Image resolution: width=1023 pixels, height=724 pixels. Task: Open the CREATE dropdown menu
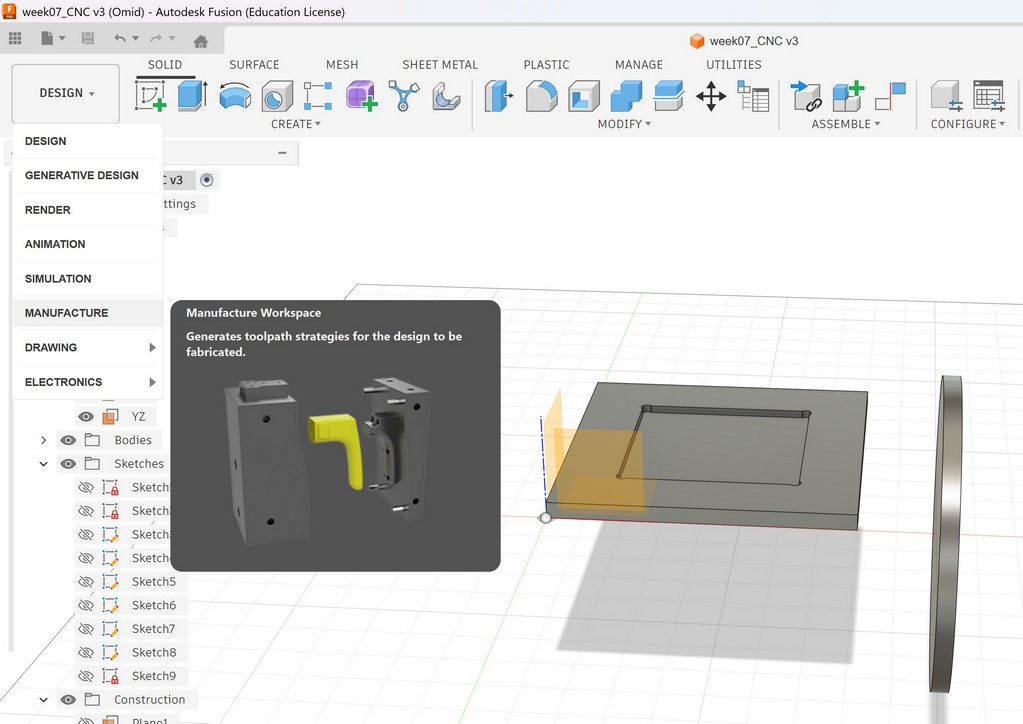[297, 124]
